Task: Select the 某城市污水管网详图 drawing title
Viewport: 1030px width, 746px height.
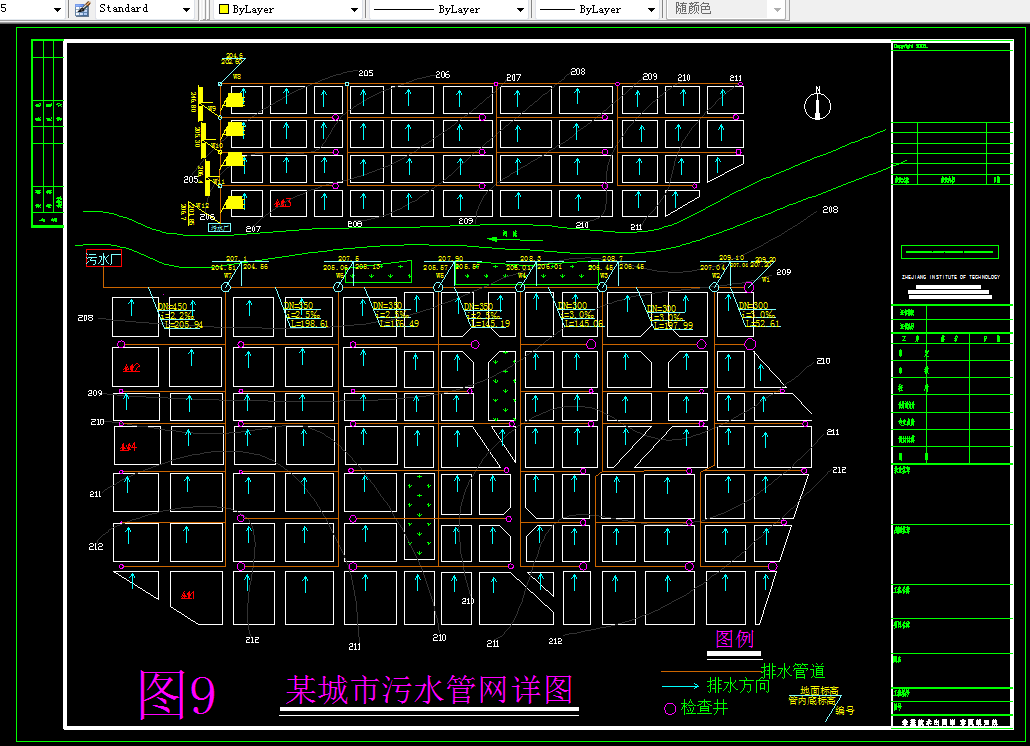Action: click(429, 690)
